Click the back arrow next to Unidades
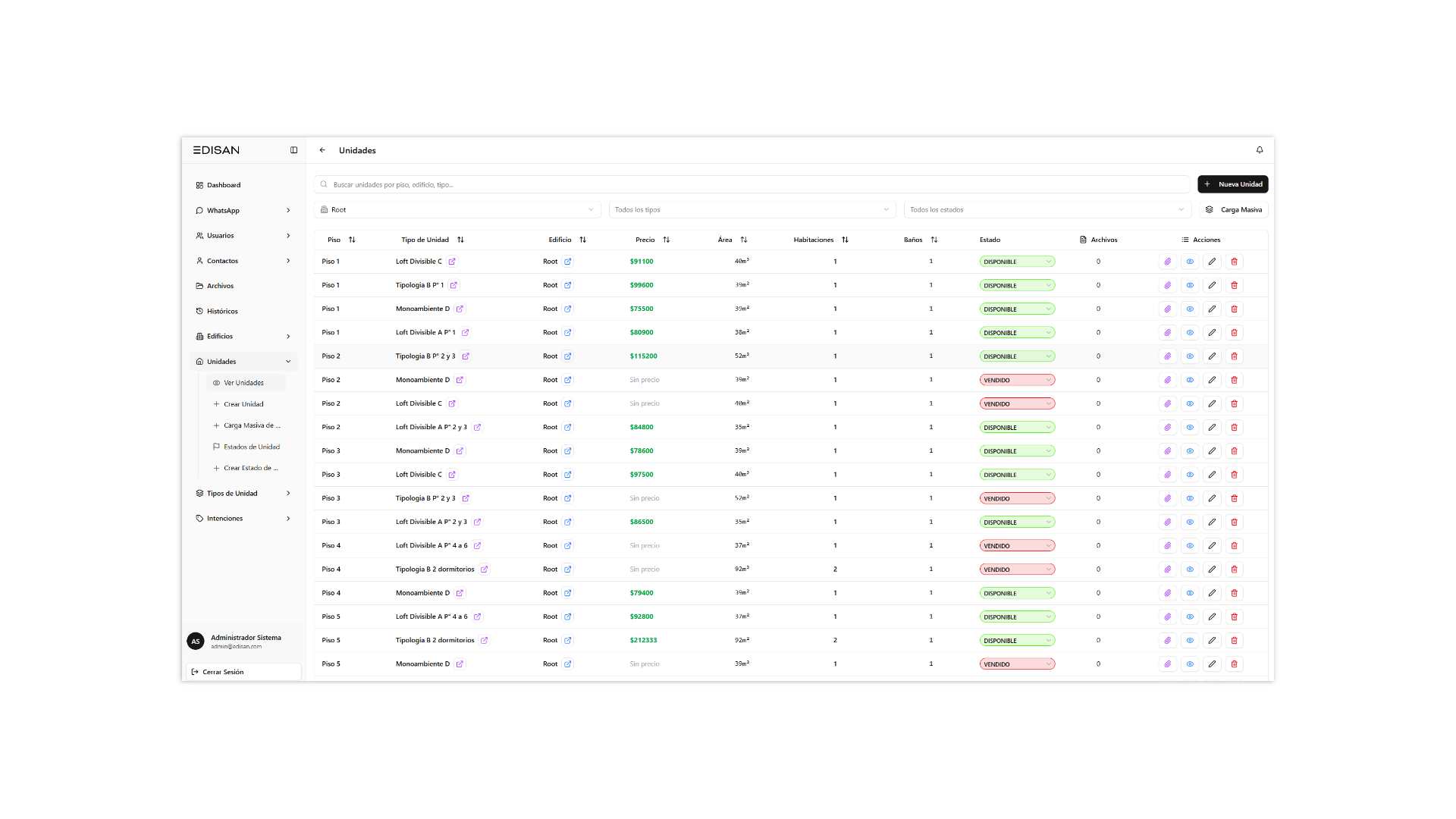Screen dimensions: 1456x819 tap(322, 150)
